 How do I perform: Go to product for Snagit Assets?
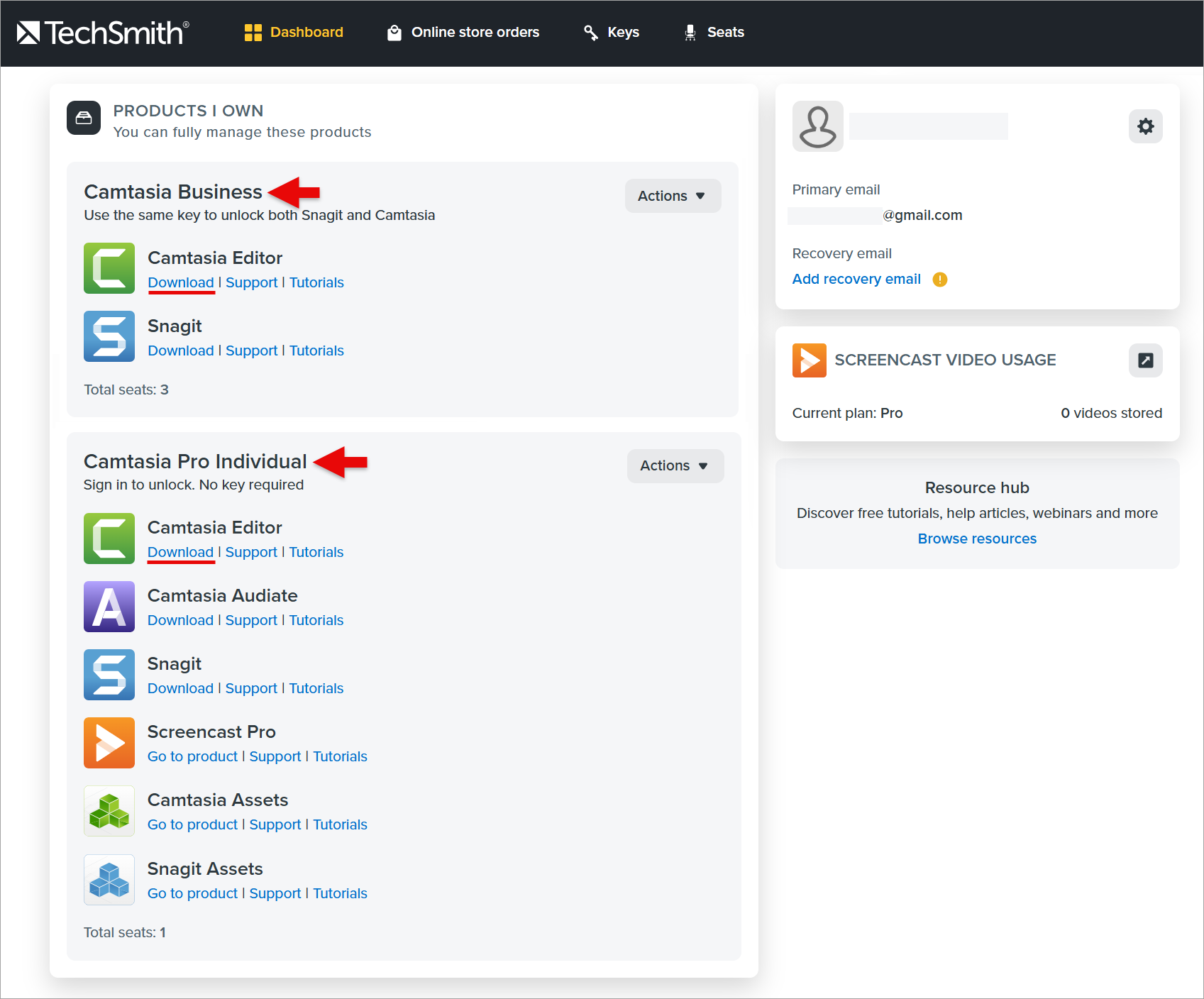point(193,893)
